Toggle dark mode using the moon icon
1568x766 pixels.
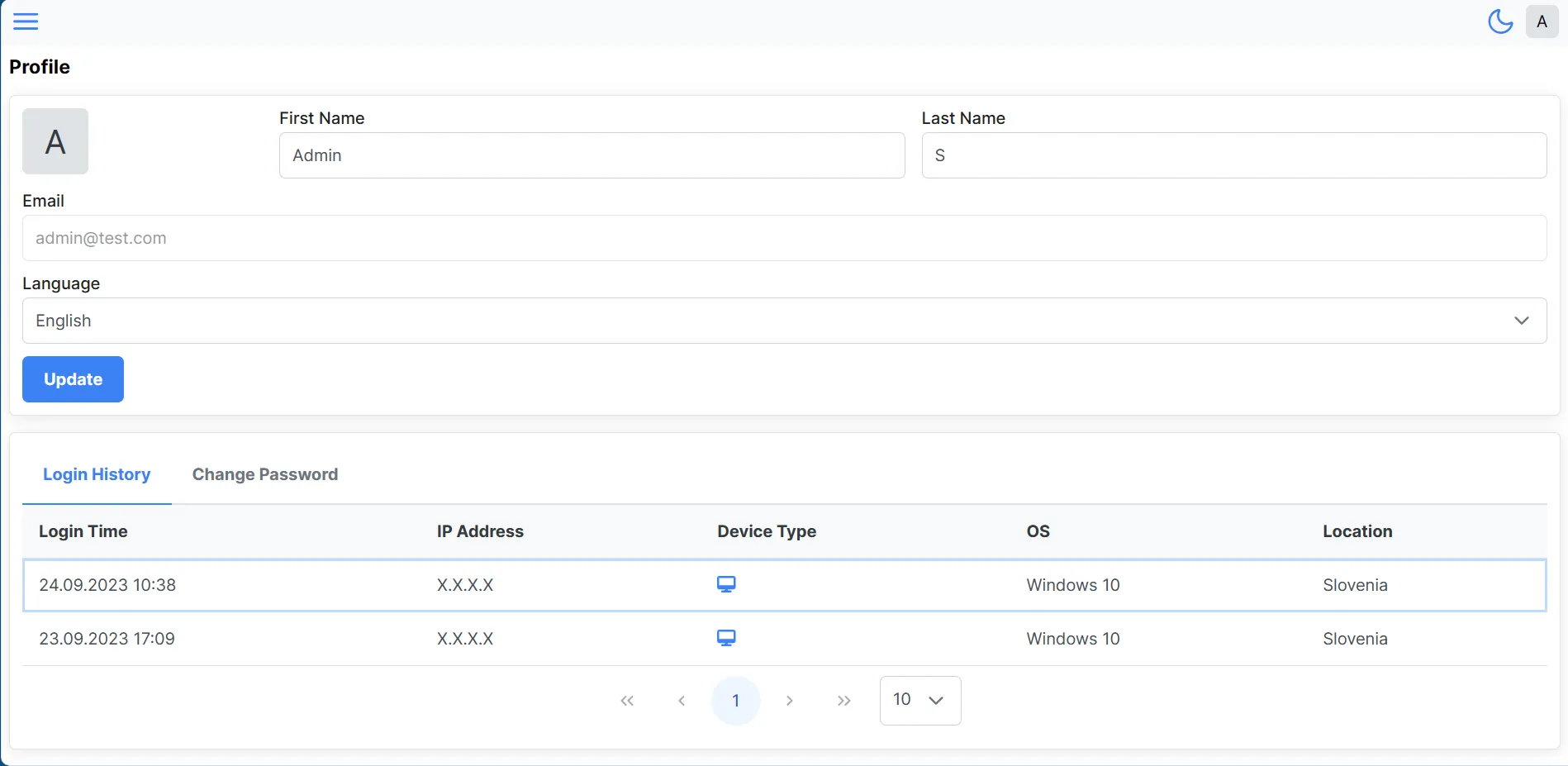1499,21
